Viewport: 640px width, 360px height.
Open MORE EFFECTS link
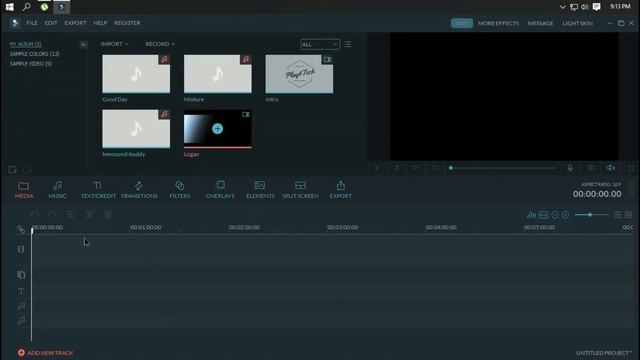click(498, 23)
